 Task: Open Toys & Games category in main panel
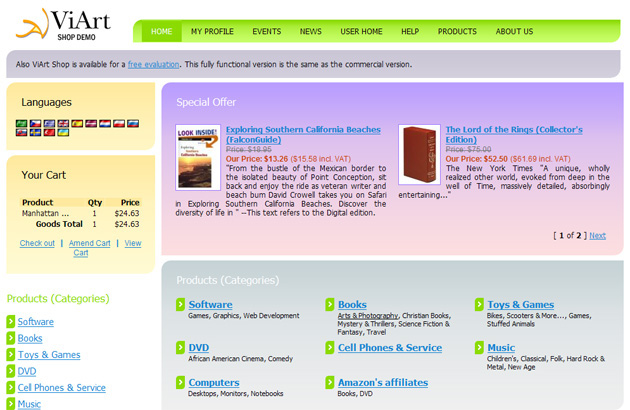[x=521, y=304]
